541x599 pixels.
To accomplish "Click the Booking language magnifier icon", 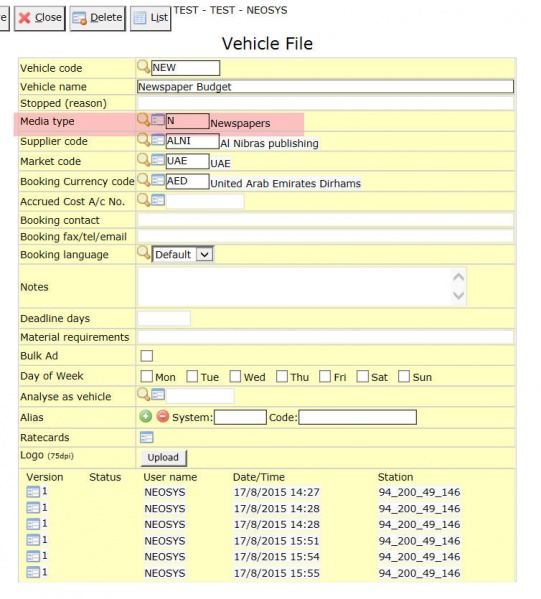I will (x=143, y=253).
